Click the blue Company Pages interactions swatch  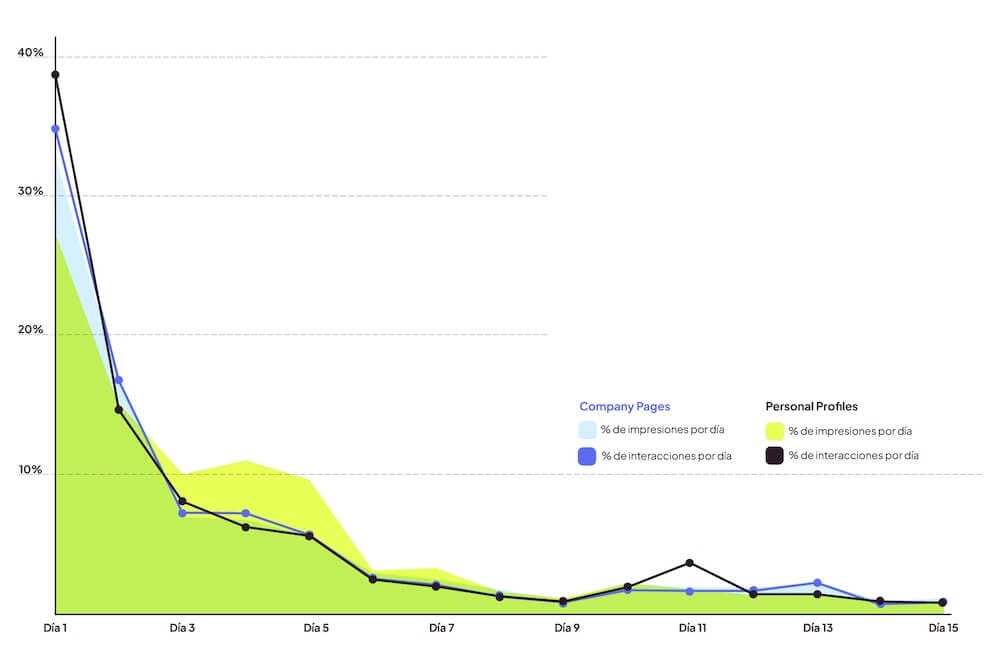coord(587,456)
